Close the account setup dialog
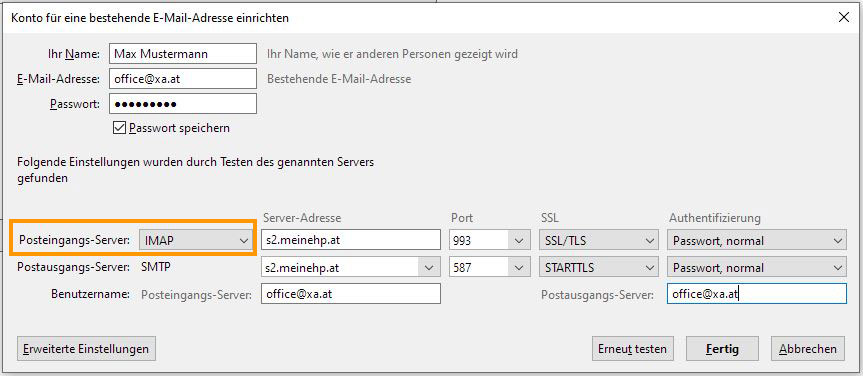 pyautogui.click(x=843, y=17)
